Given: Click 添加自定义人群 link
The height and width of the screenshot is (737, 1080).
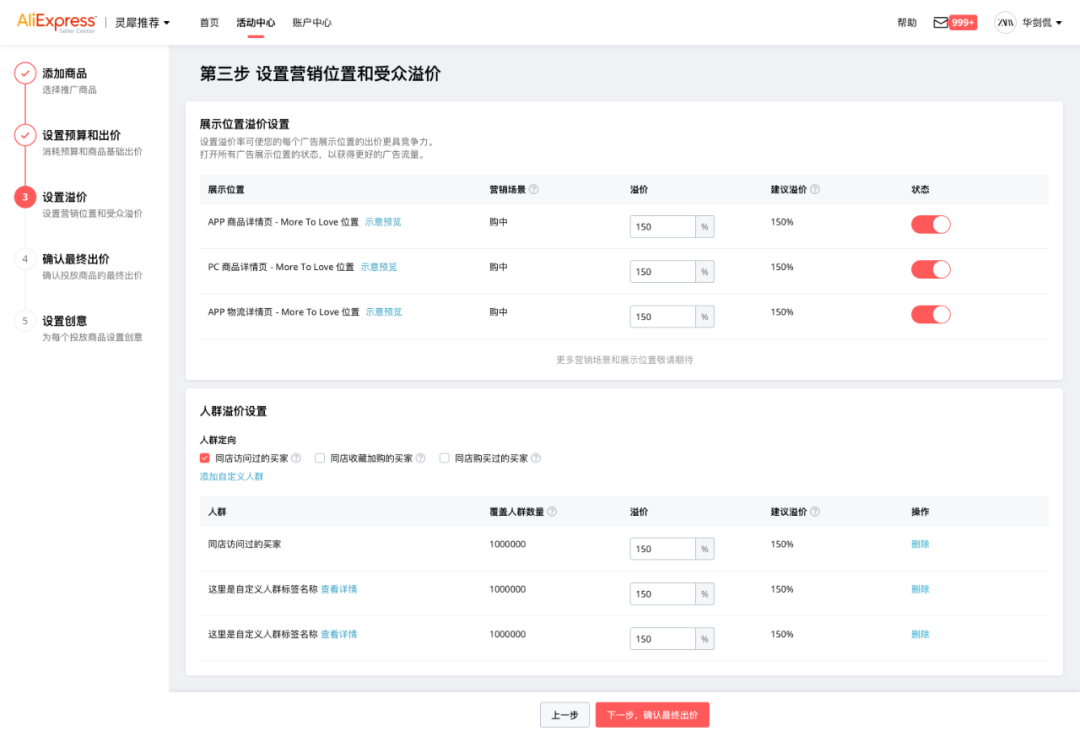Looking at the screenshot, I should (231, 478).
